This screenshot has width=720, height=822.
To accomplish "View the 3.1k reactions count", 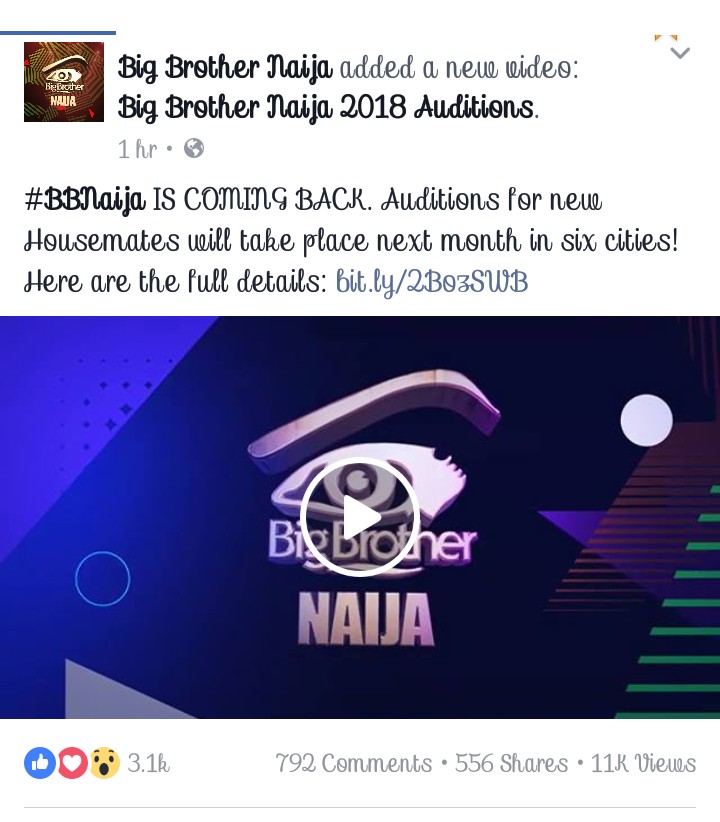I will tap(149, 763).
